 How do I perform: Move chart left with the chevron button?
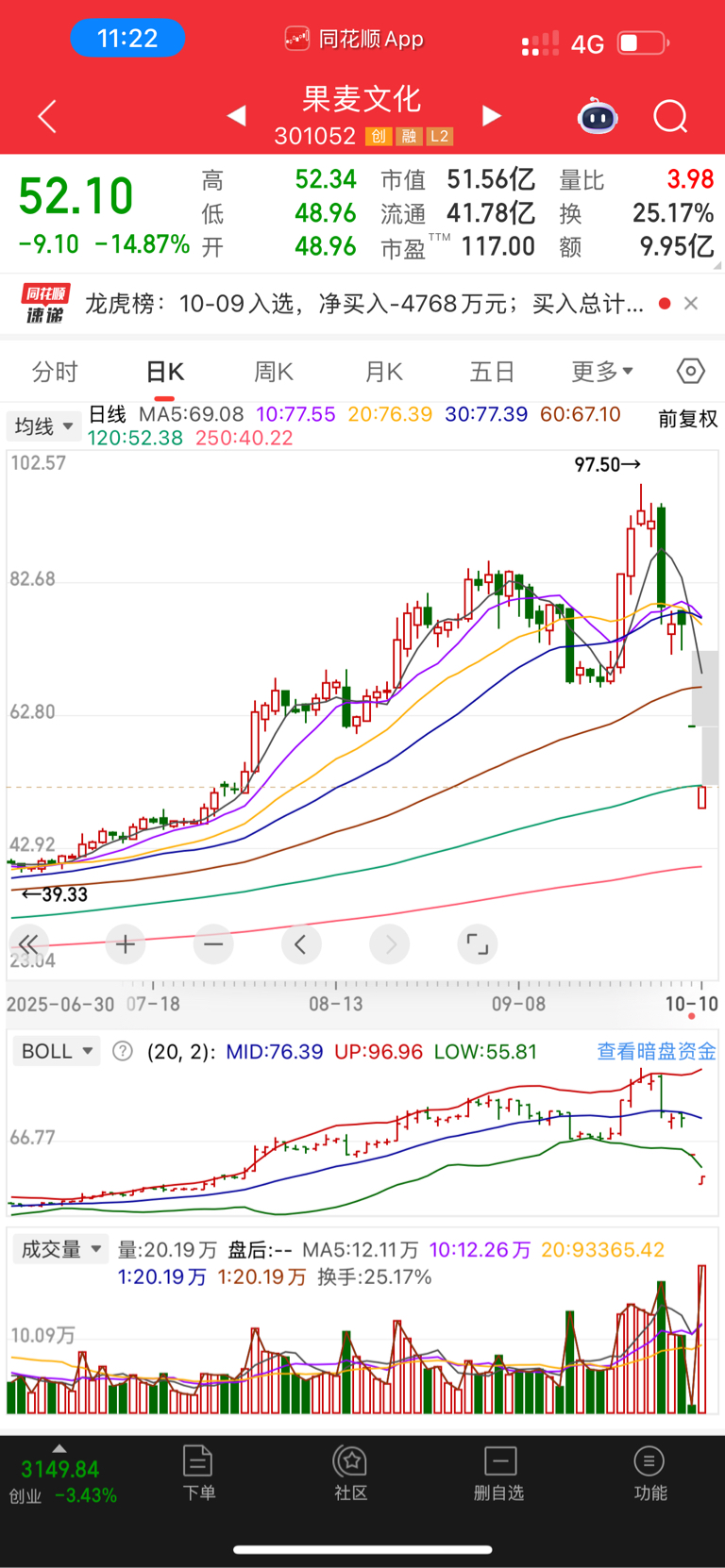(x=301, y=943)
